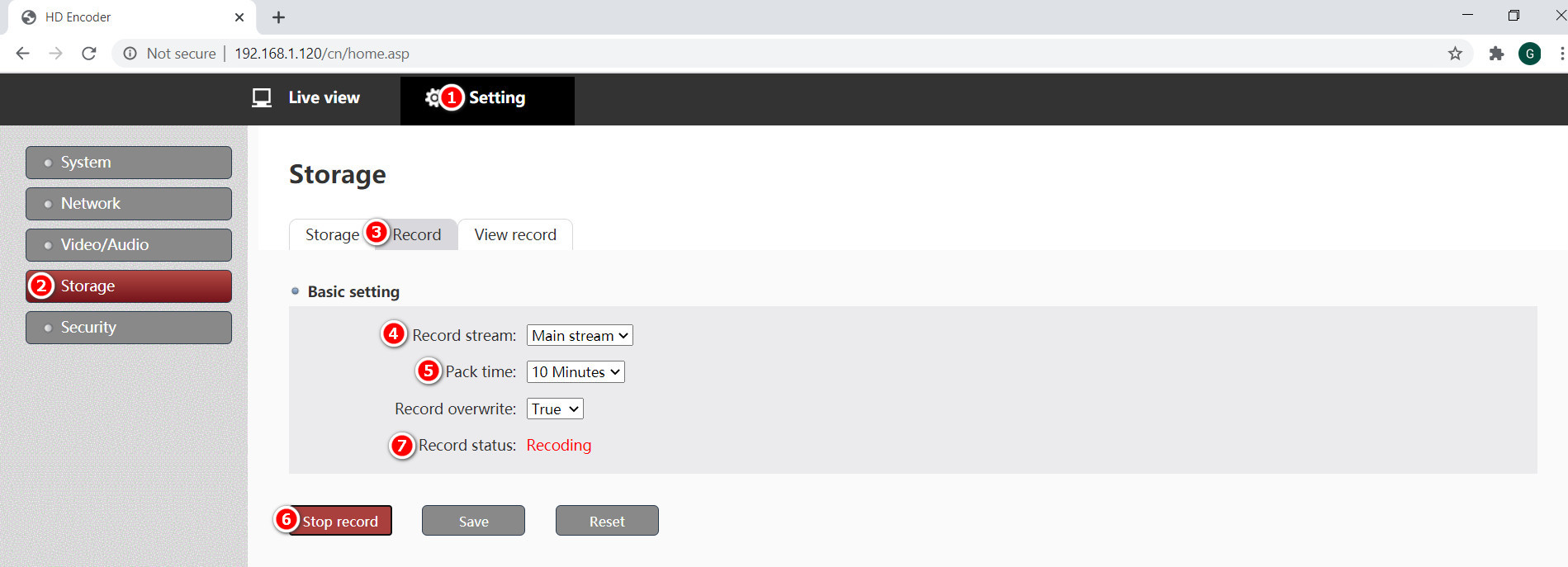Switch to the Live view tab

tap(306, 99)
